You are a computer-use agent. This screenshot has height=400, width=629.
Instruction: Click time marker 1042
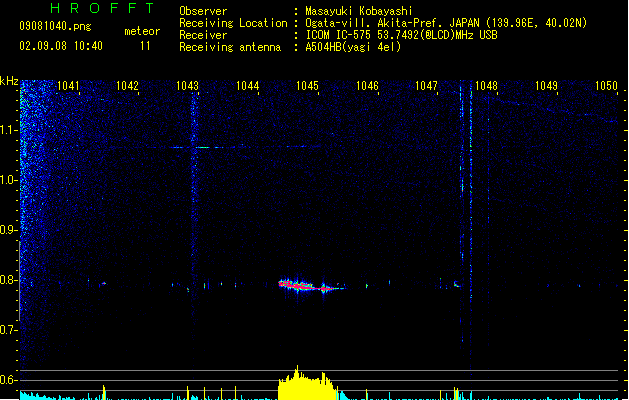(x=127, y=86)
